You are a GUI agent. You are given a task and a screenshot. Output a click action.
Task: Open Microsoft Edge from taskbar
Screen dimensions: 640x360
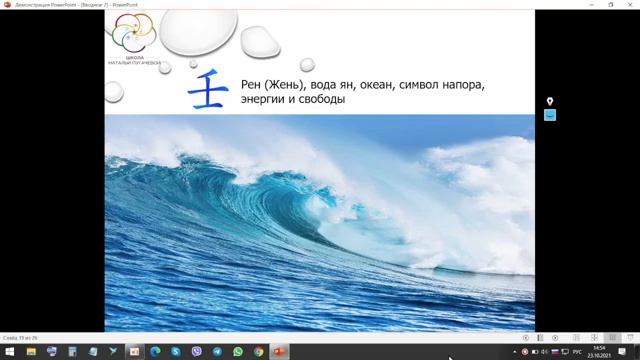[155, 351]
